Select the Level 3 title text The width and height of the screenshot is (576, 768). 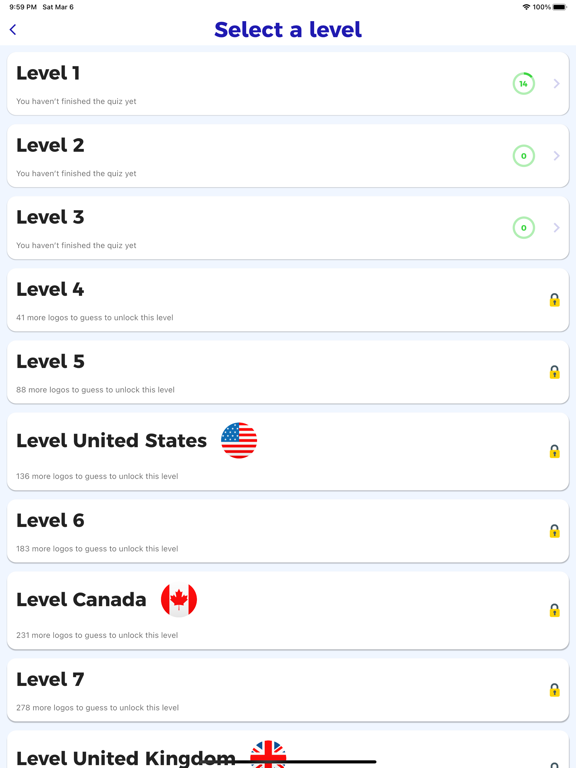[x=50, y=217]
